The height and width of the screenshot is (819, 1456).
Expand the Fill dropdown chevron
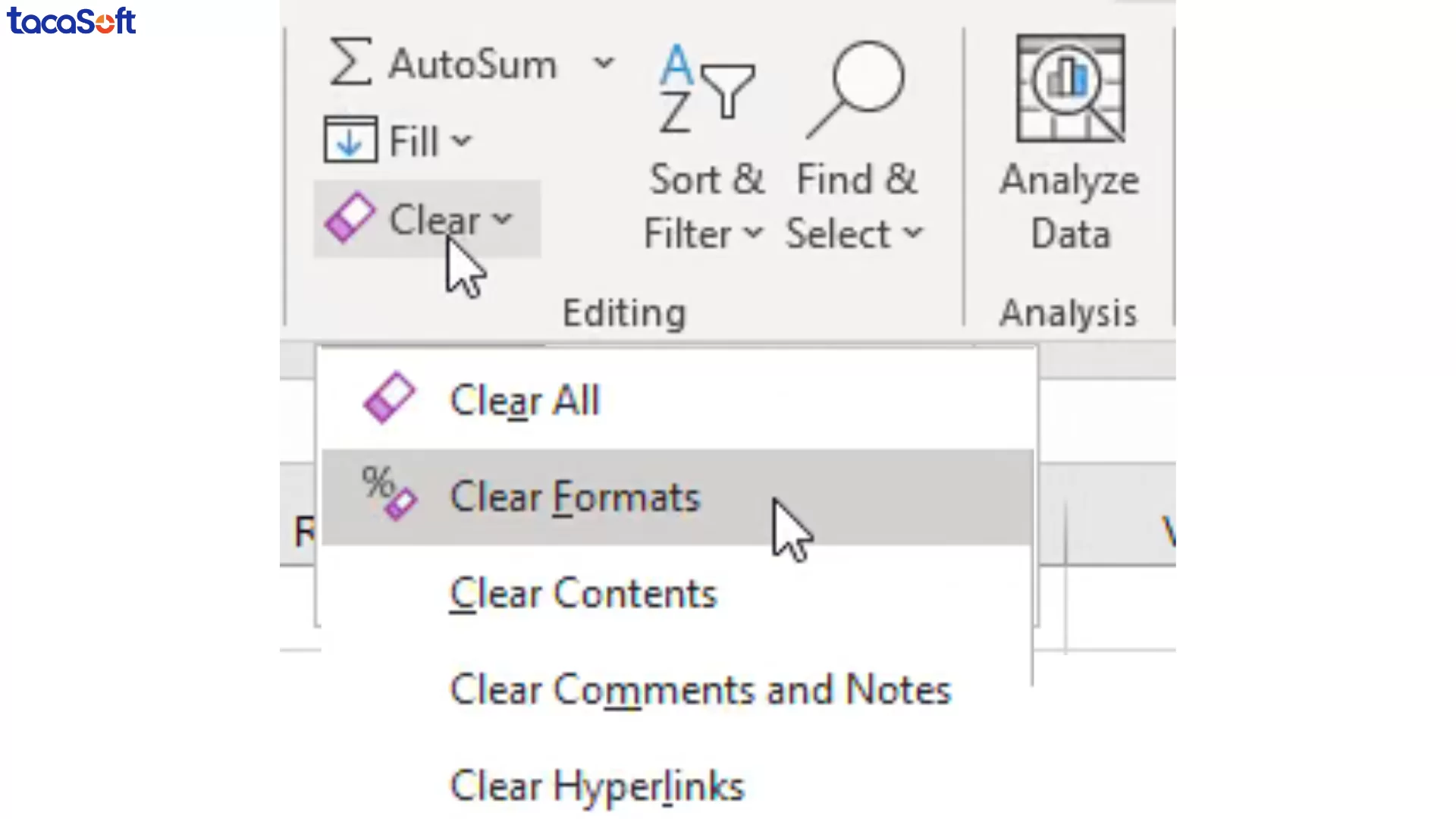click(461, 140)
